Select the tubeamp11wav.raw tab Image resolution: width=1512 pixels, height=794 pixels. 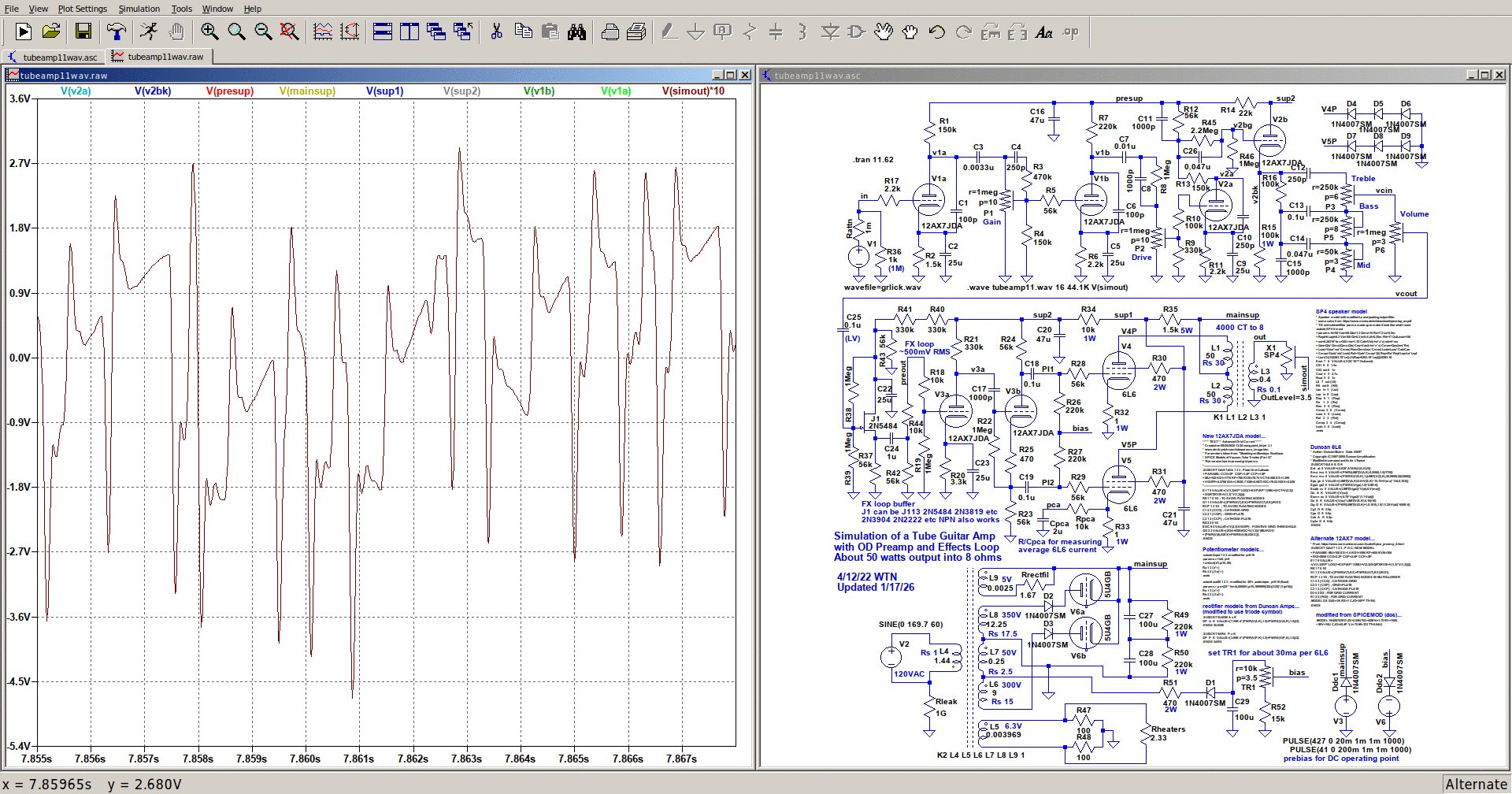[x=164, y=57]
